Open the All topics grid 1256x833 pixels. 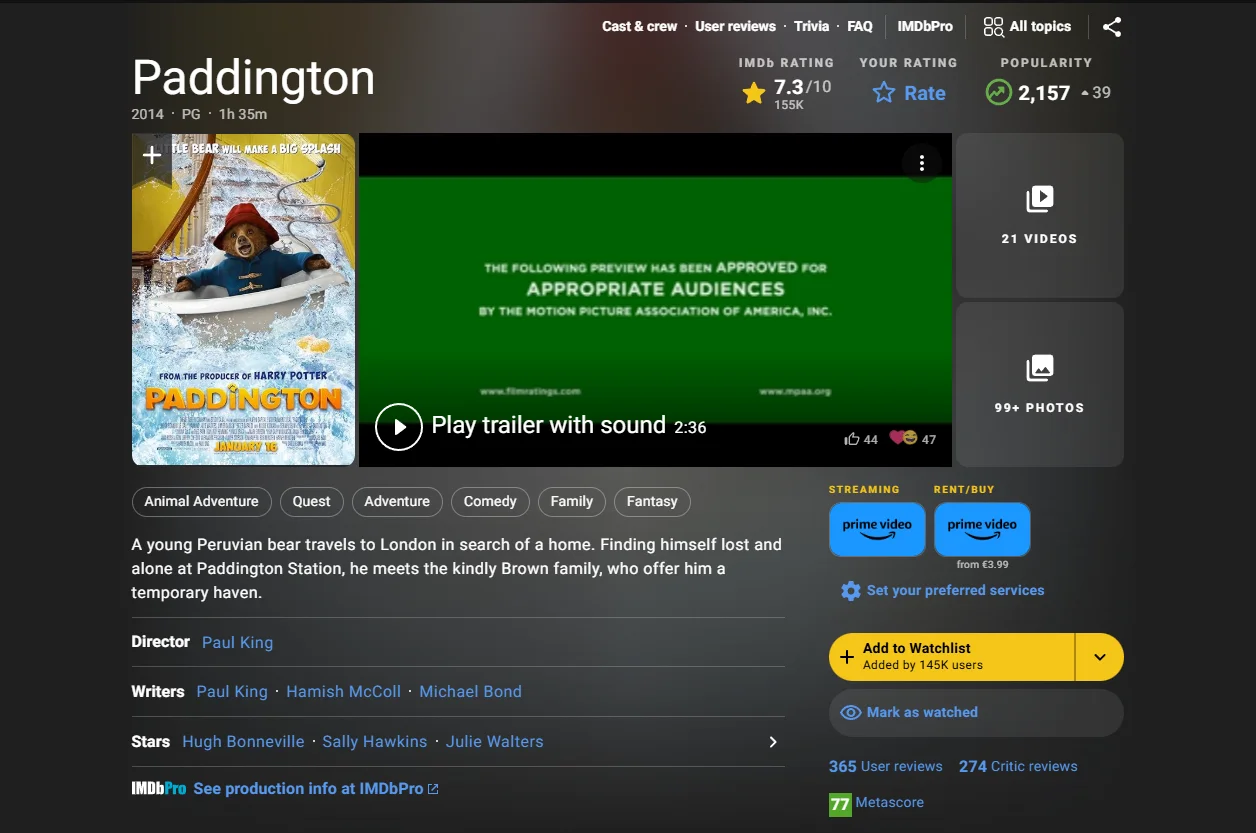point(1027,26)
